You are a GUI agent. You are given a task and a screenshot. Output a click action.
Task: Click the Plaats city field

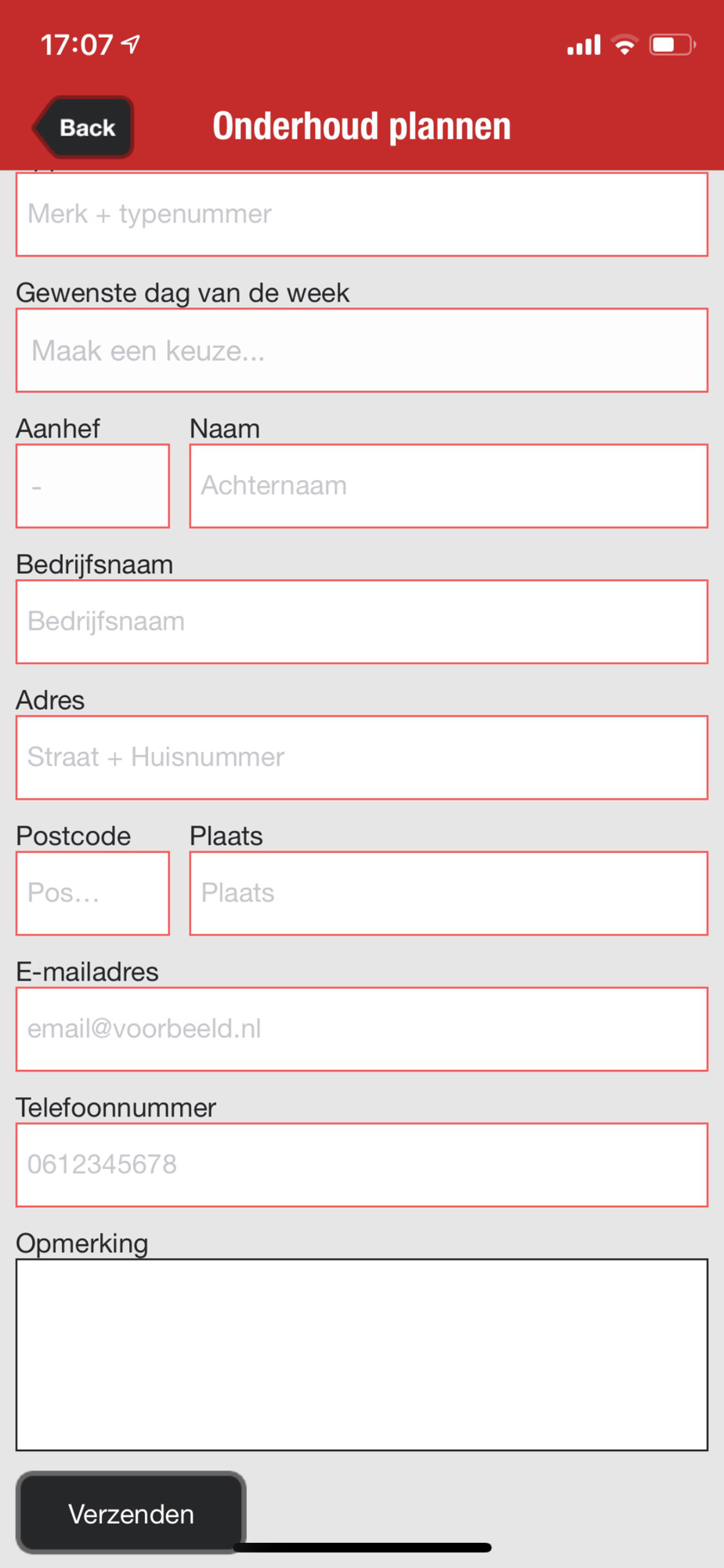point(448,893)
